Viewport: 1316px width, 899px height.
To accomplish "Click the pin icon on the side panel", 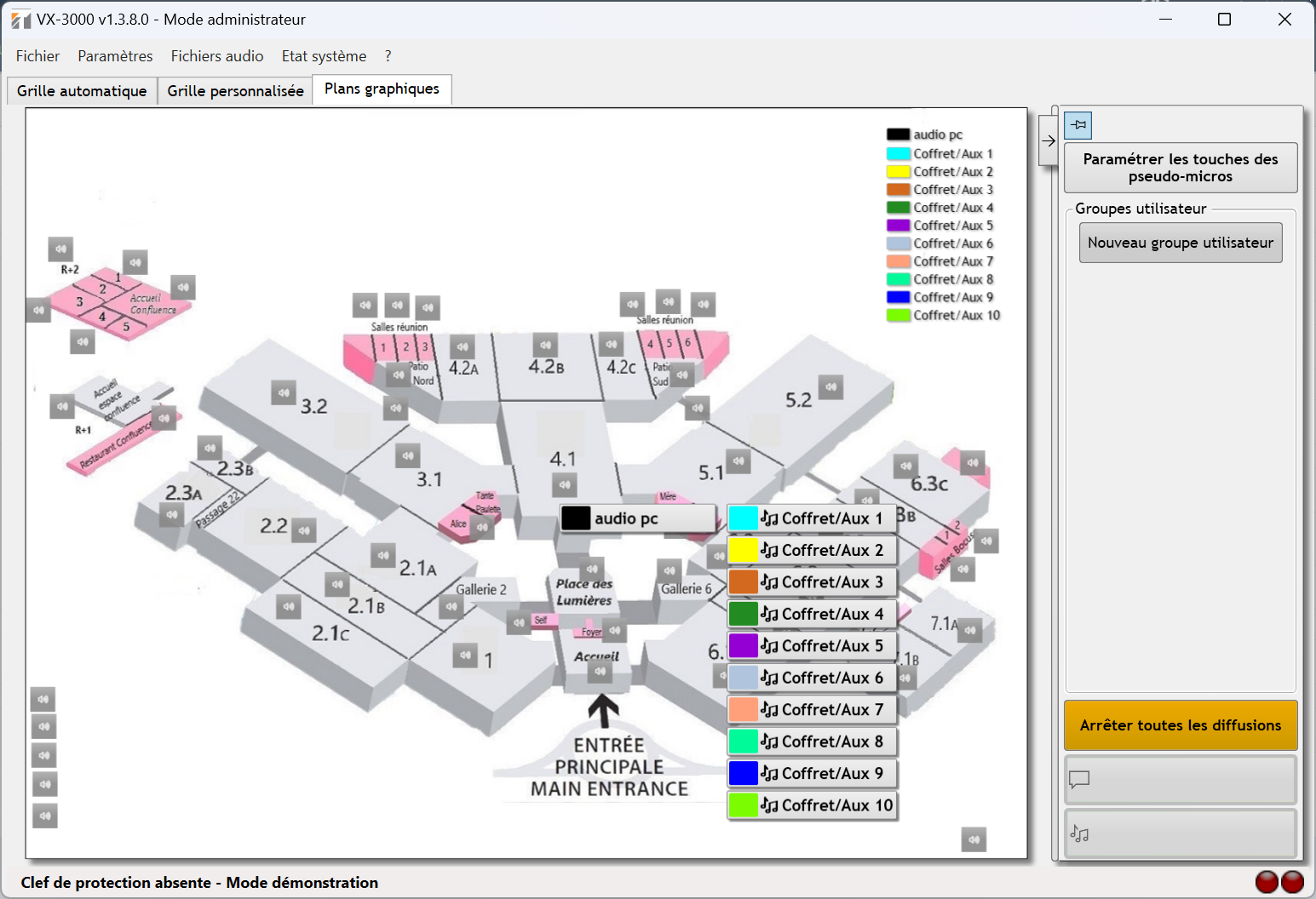I will 1078,125.
